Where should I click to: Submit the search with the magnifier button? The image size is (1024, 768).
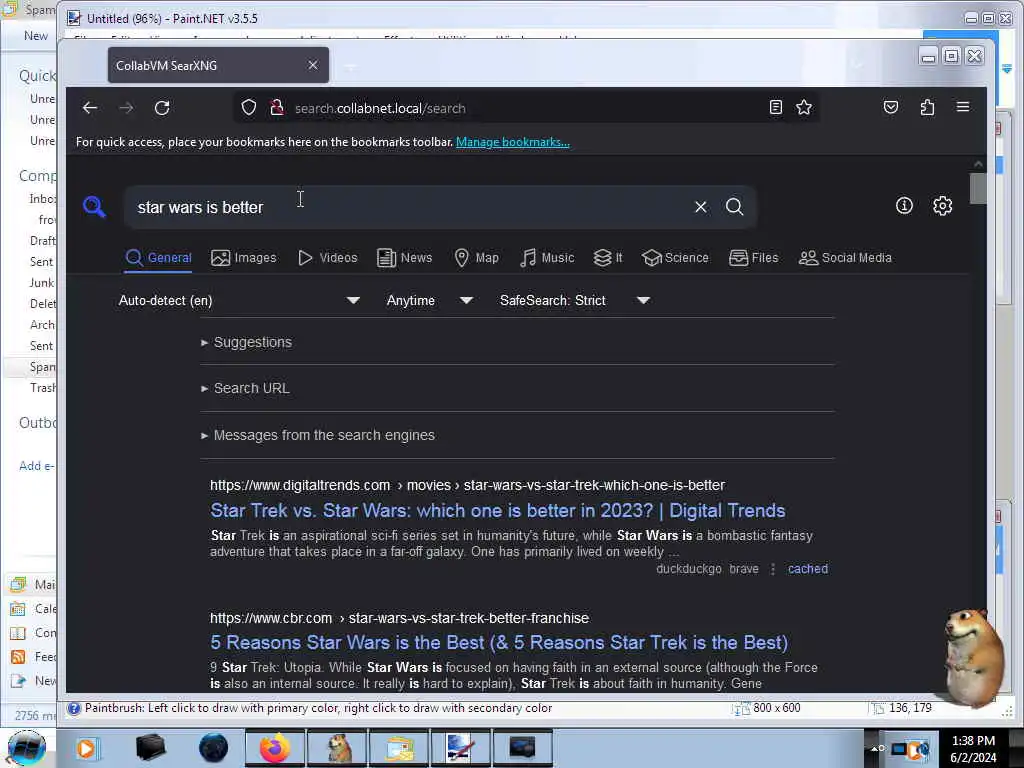(x=735, y=207)
